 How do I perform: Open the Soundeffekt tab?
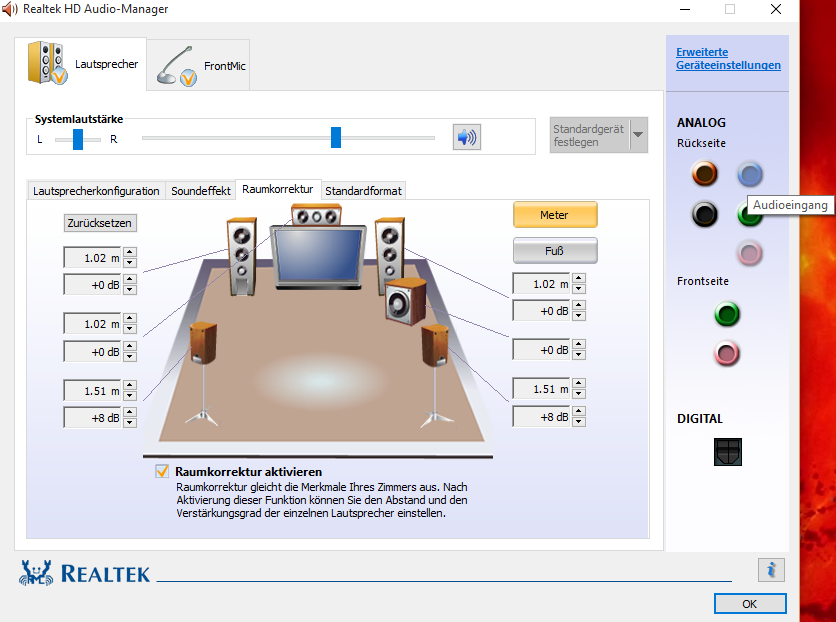200,191
